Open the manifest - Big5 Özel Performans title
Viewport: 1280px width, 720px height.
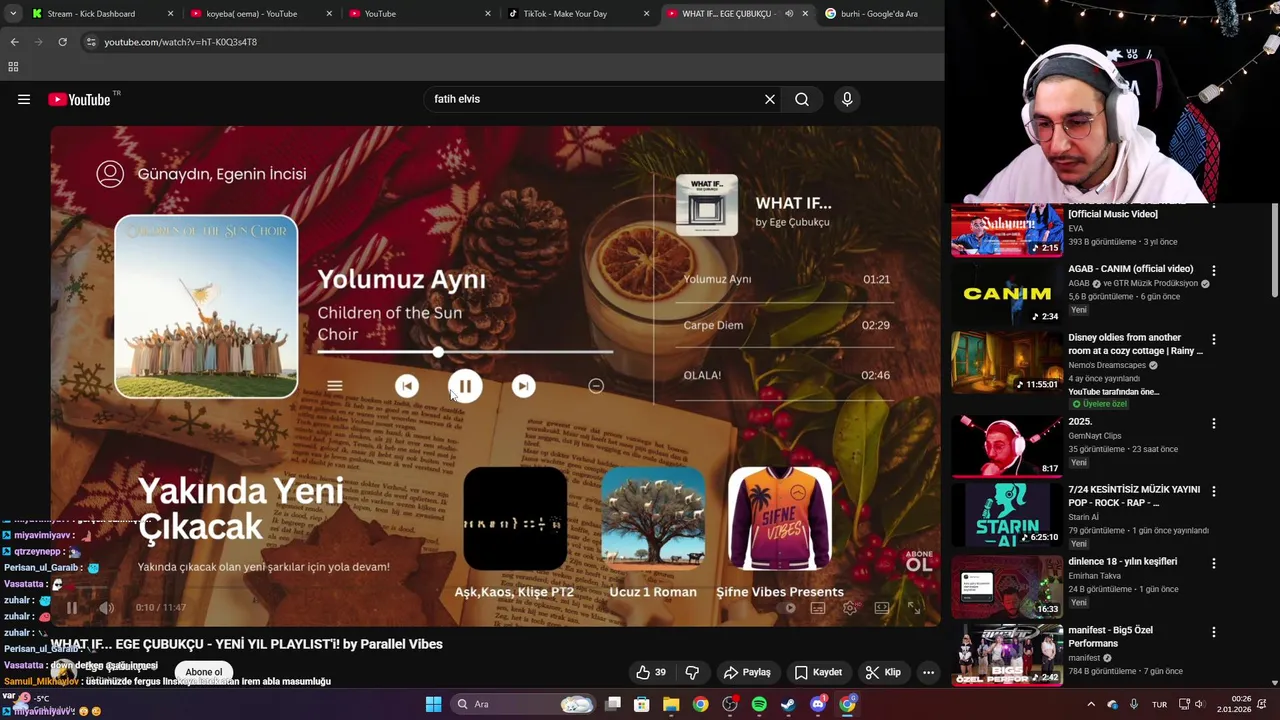coord(1110,637)
